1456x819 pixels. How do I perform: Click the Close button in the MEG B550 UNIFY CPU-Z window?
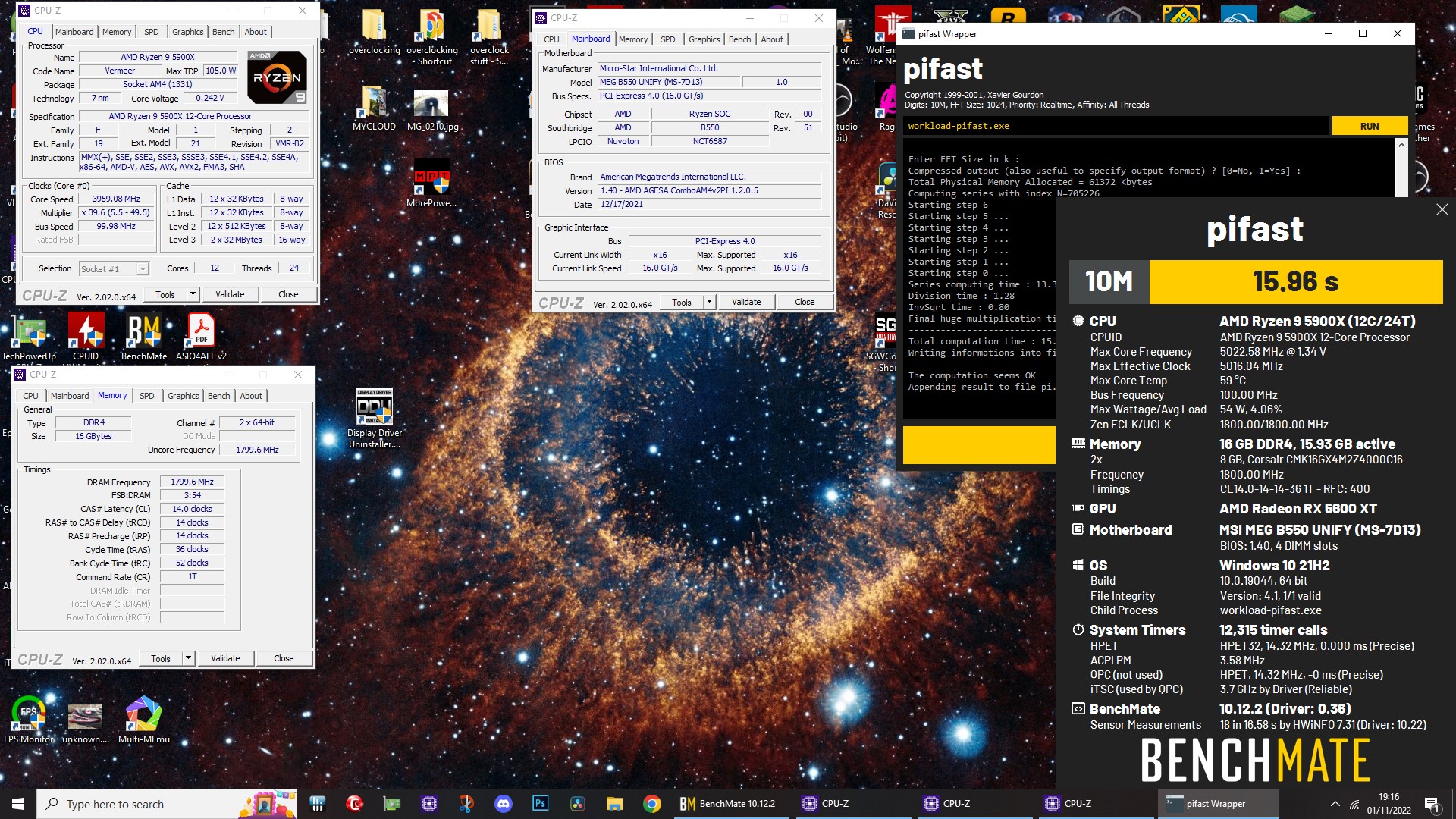pos(805,302)
